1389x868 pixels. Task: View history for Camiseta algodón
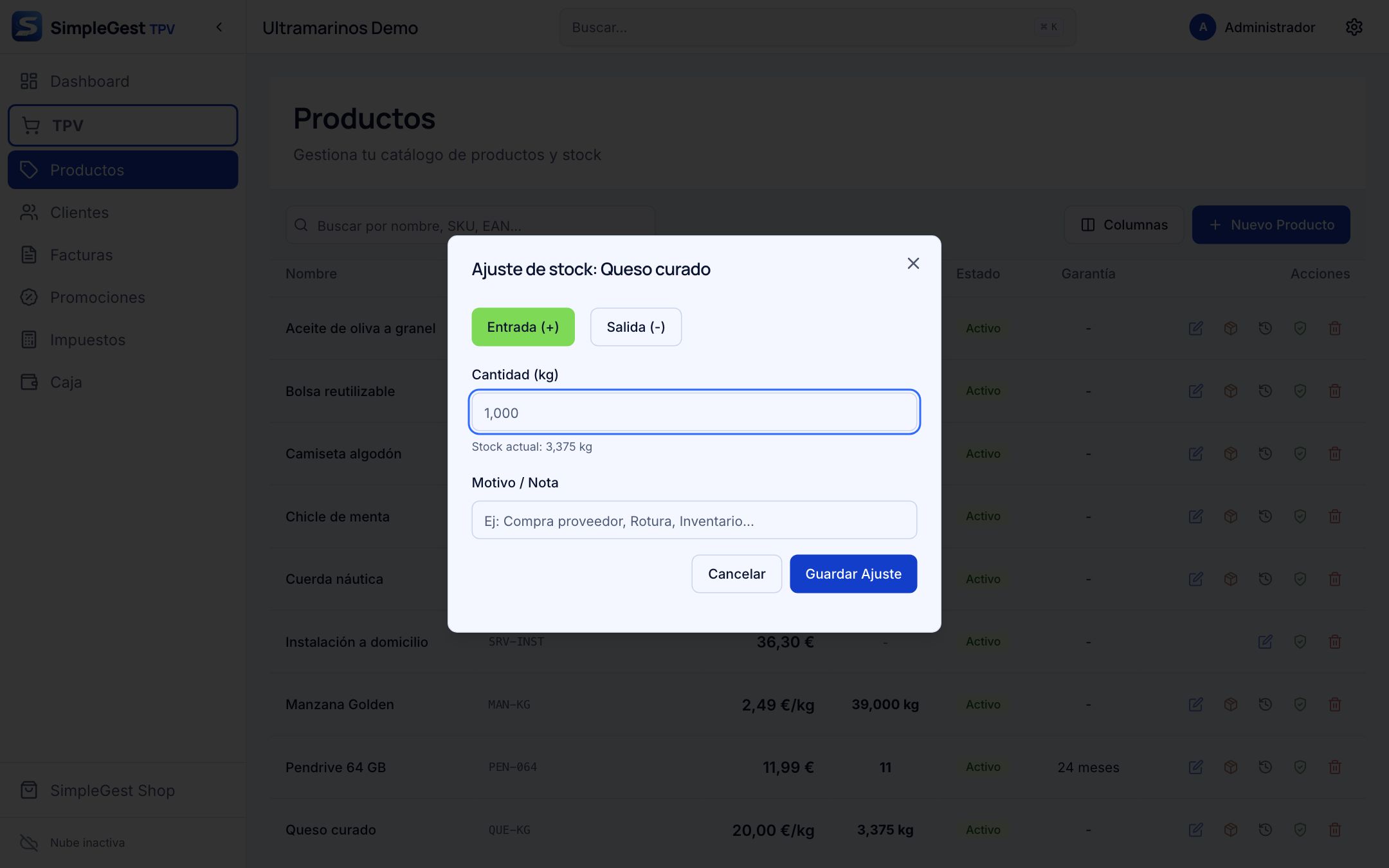1265,453
